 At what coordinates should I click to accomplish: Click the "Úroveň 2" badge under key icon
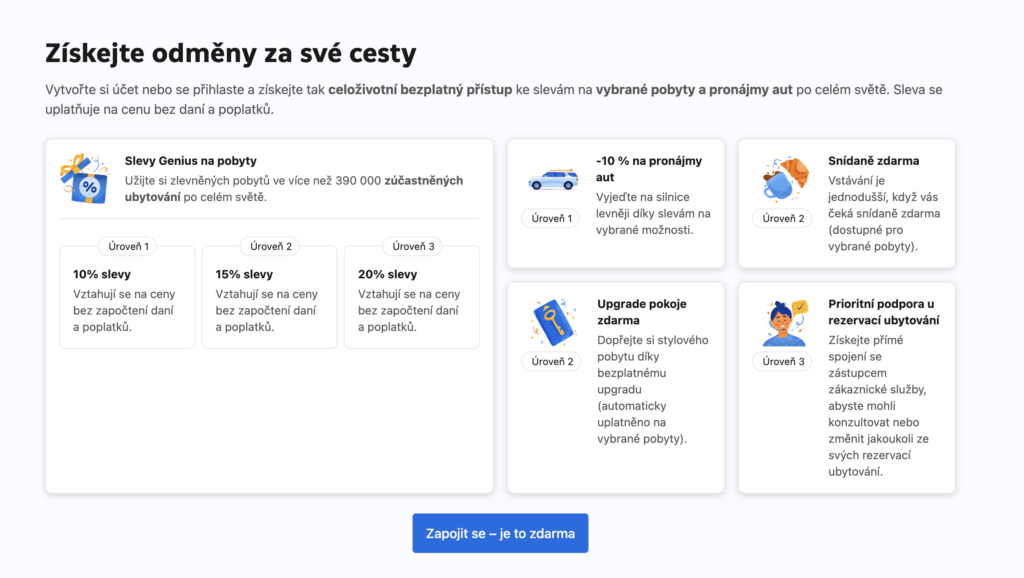click(551, 361)
